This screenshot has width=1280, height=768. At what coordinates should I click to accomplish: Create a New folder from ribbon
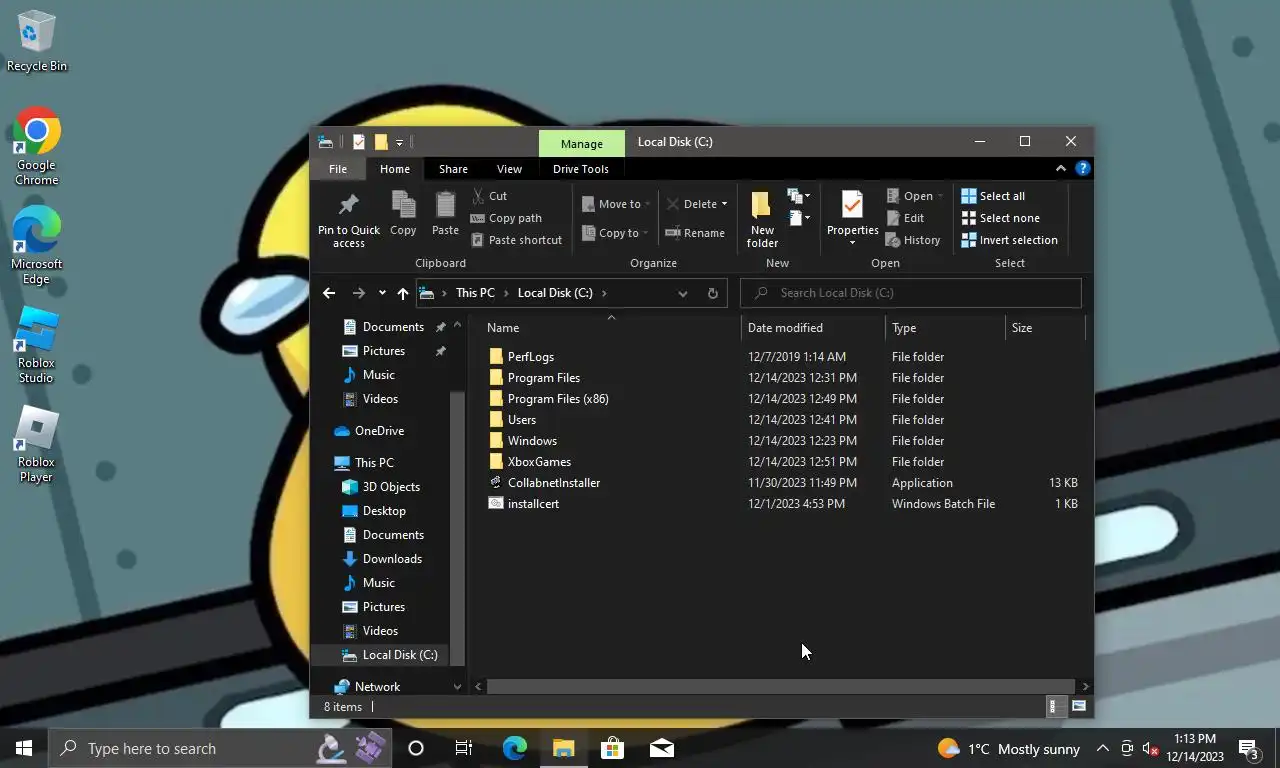click(762, 218)
